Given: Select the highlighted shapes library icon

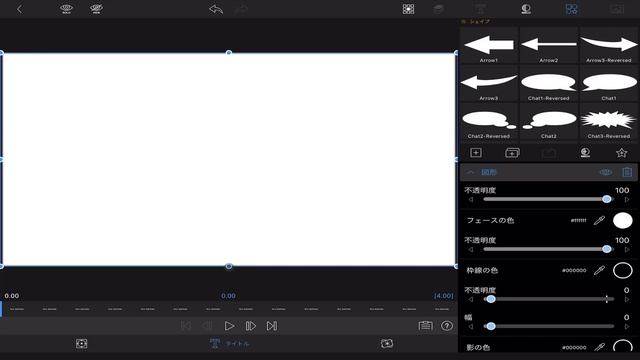Looking at the screenshot, I should (x=571, y=9).
